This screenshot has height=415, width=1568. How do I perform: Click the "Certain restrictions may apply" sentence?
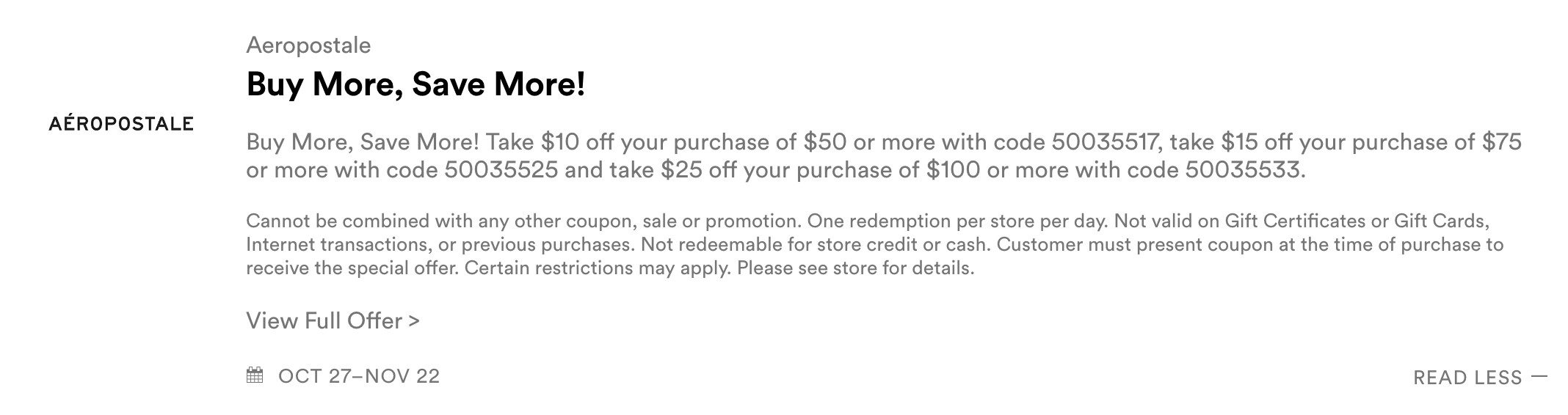click(x=598, y=268)
